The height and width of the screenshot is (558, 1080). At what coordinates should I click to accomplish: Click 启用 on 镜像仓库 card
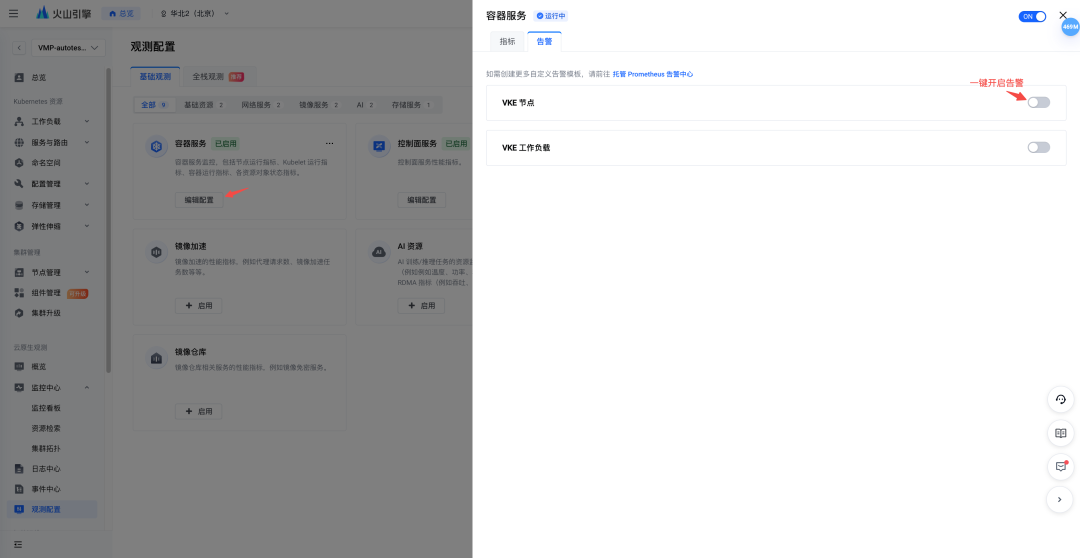pyautogui.click(x=198, y=411)
